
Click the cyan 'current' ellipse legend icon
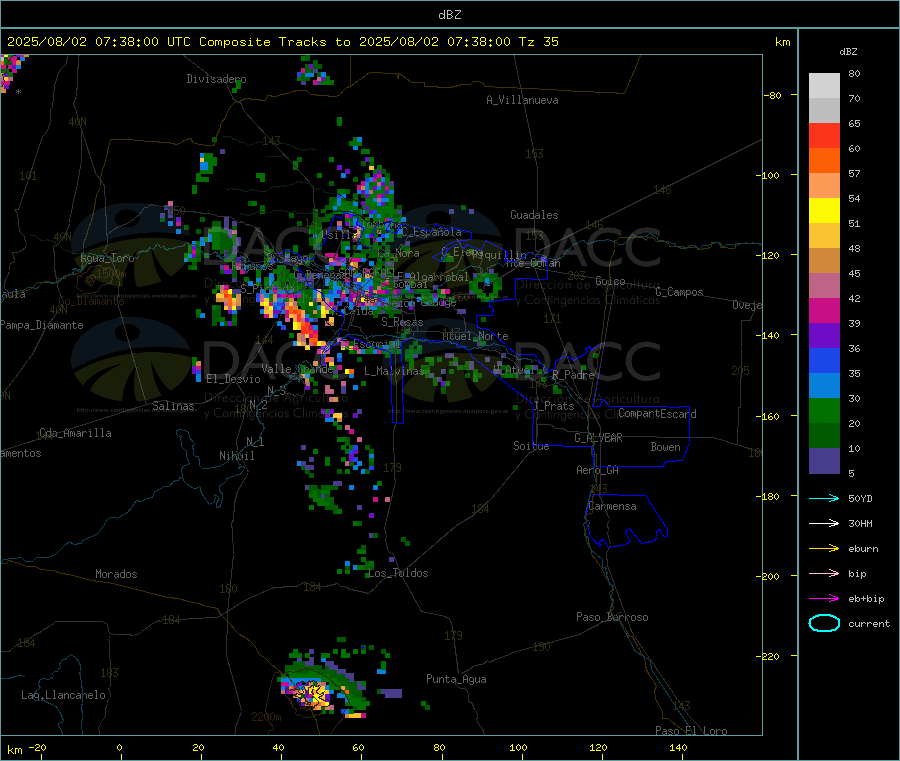[x=824, y=623]
